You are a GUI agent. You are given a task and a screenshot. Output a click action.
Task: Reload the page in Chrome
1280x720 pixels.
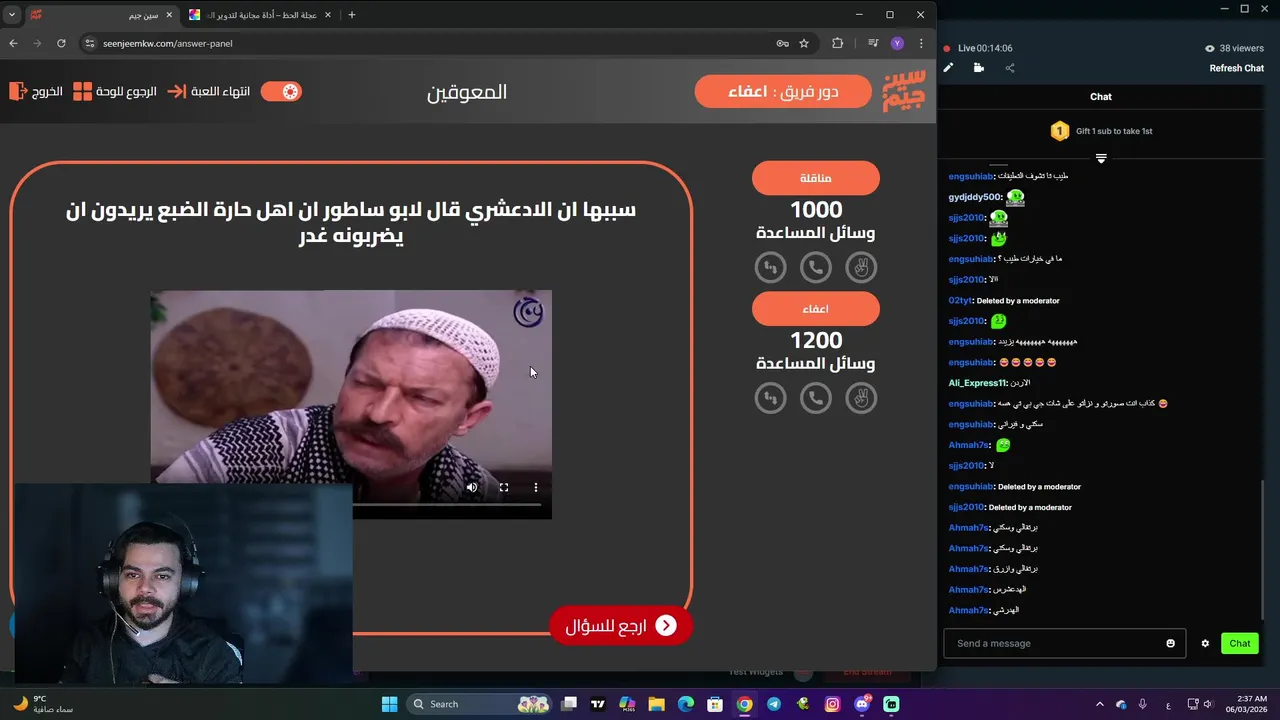61,43
